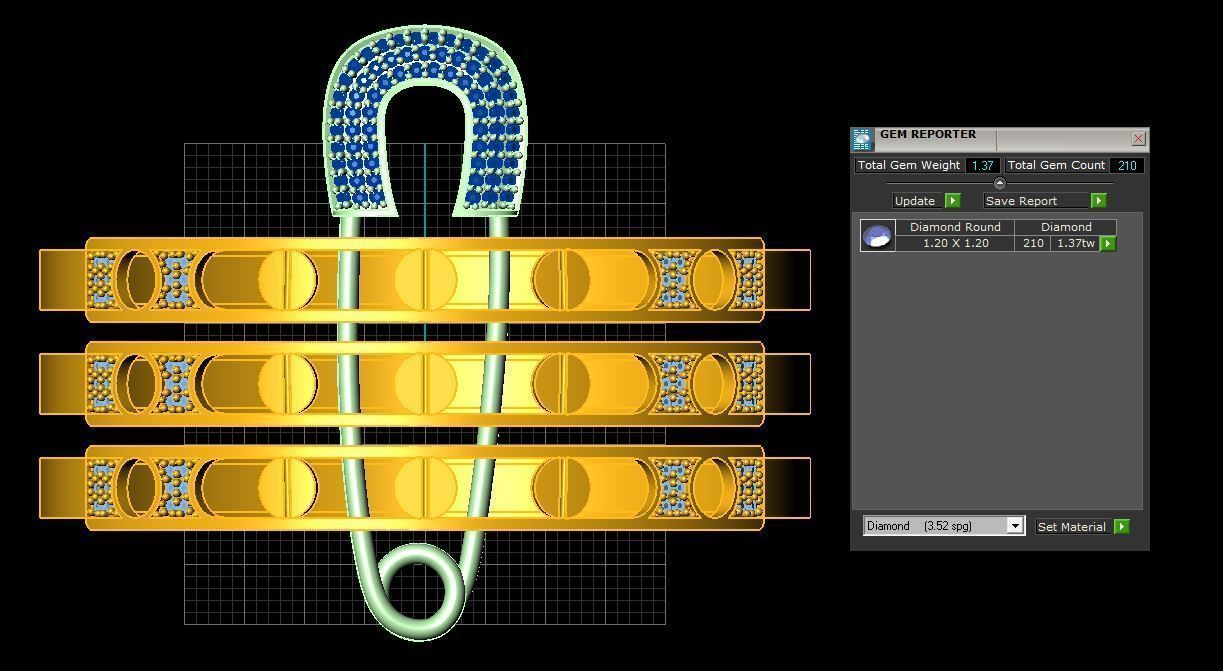Click the Set Material label
Screen dimensions: 1223x671
tap(1072, 526)
